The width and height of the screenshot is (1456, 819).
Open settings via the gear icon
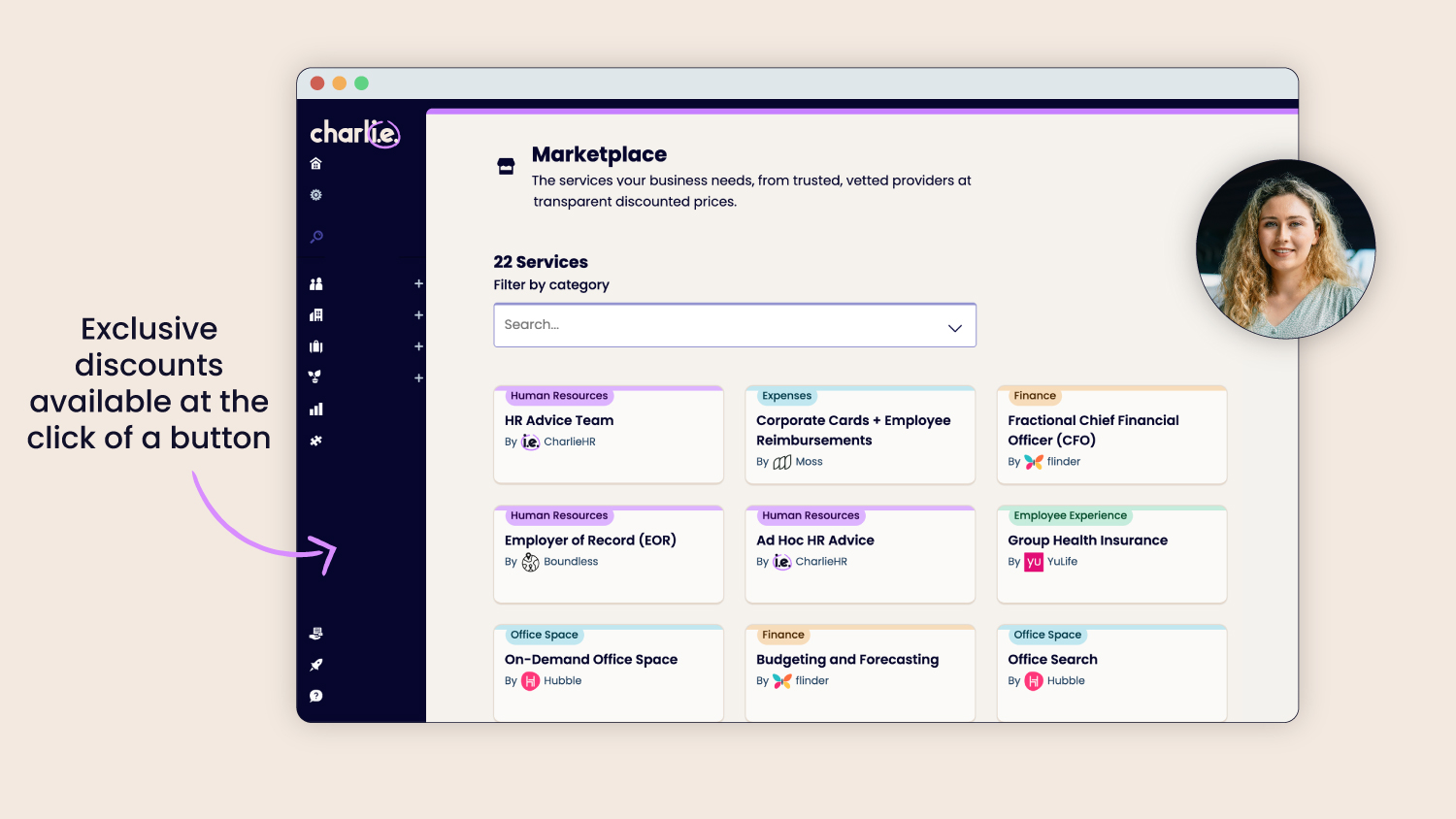[315, 195]
